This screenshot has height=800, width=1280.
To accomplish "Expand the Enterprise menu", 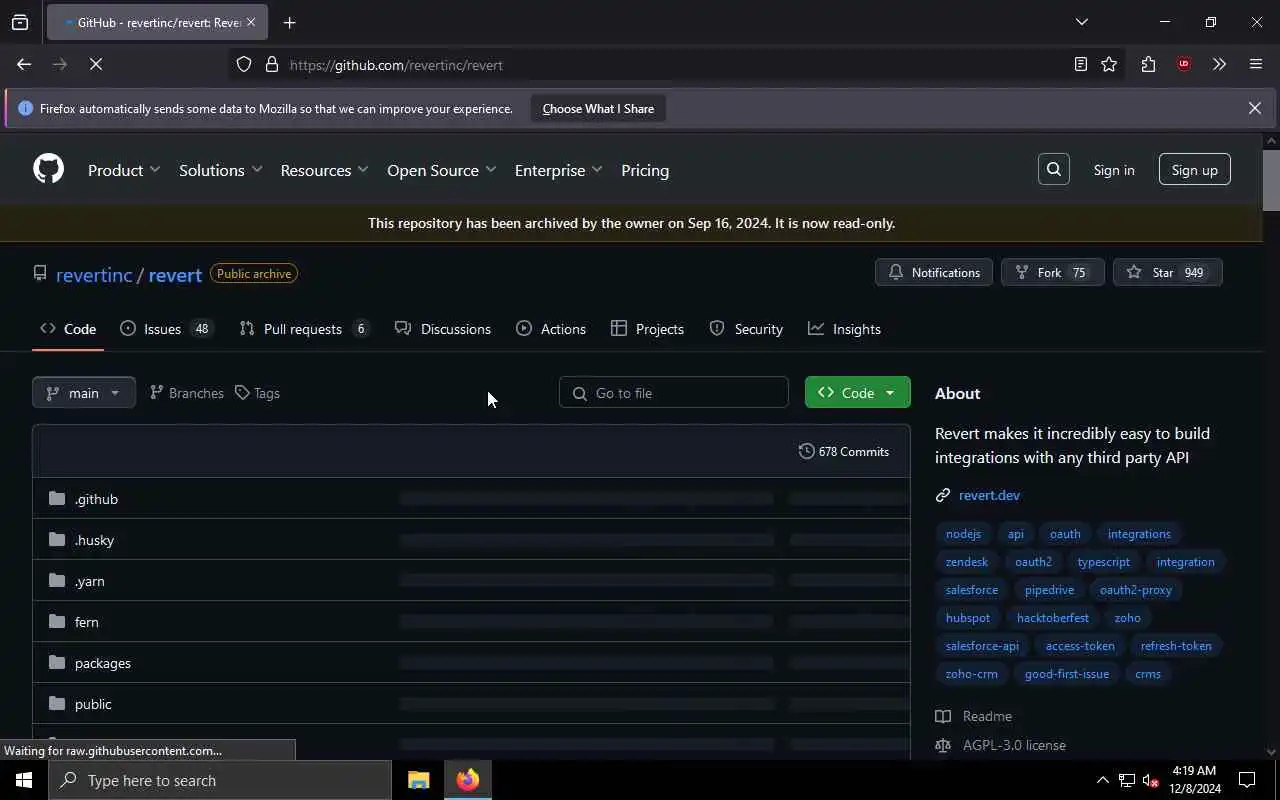I will pyautogui.click(x=558, y=170).
